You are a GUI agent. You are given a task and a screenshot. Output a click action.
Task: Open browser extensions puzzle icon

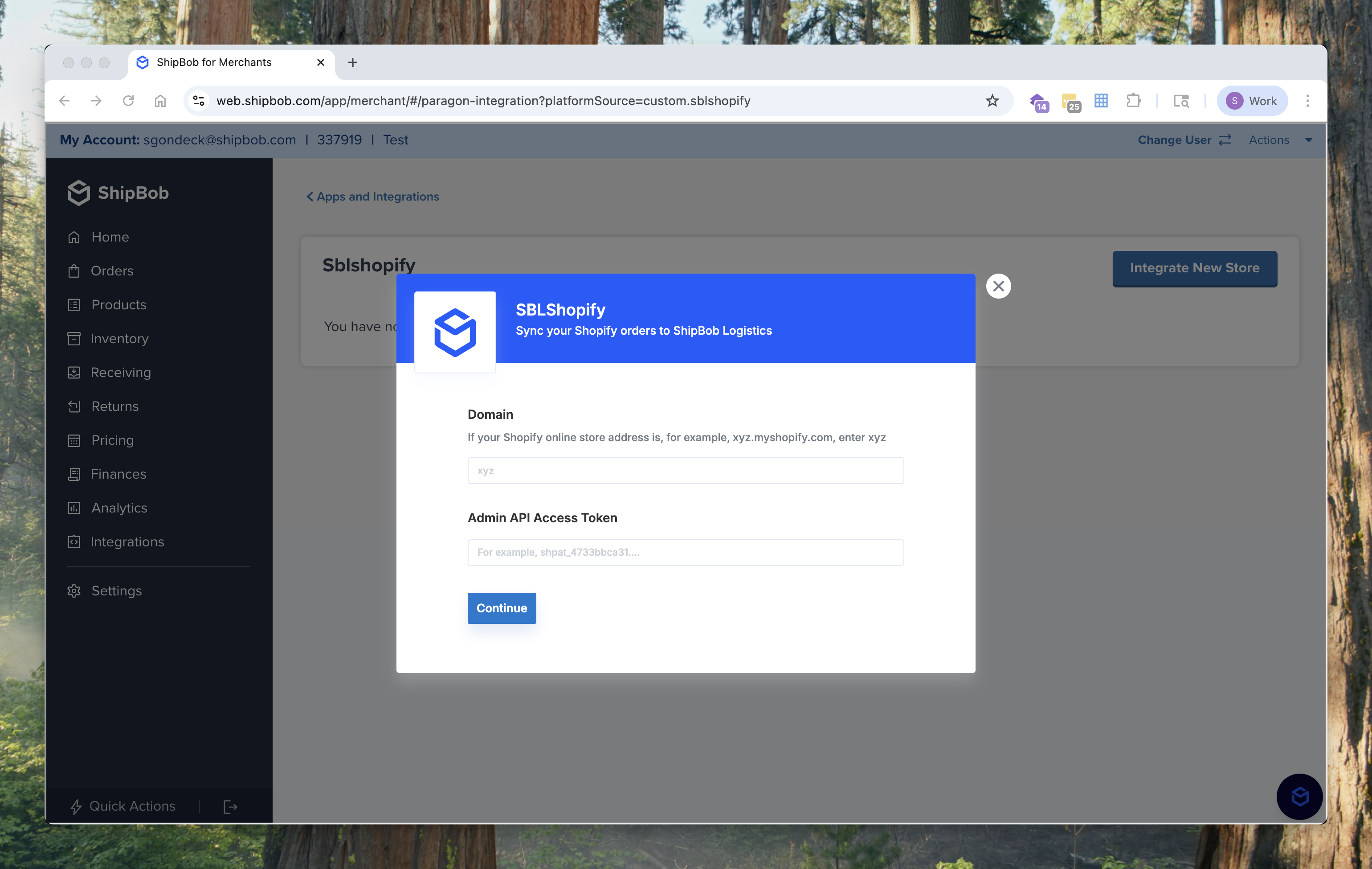click(1133, 101)
